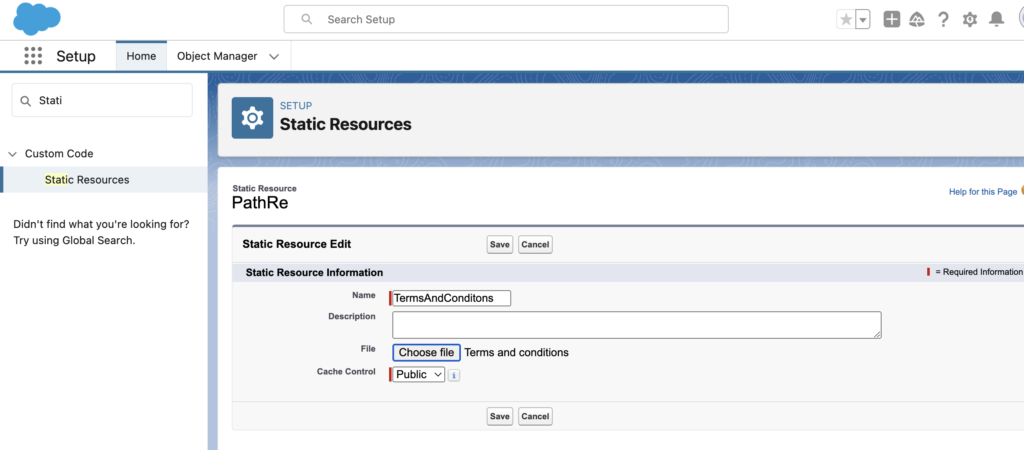Click the Description text area
The width and height of the screenshot is (1024, 450).
pyautogui.click(x=636, y=325)
